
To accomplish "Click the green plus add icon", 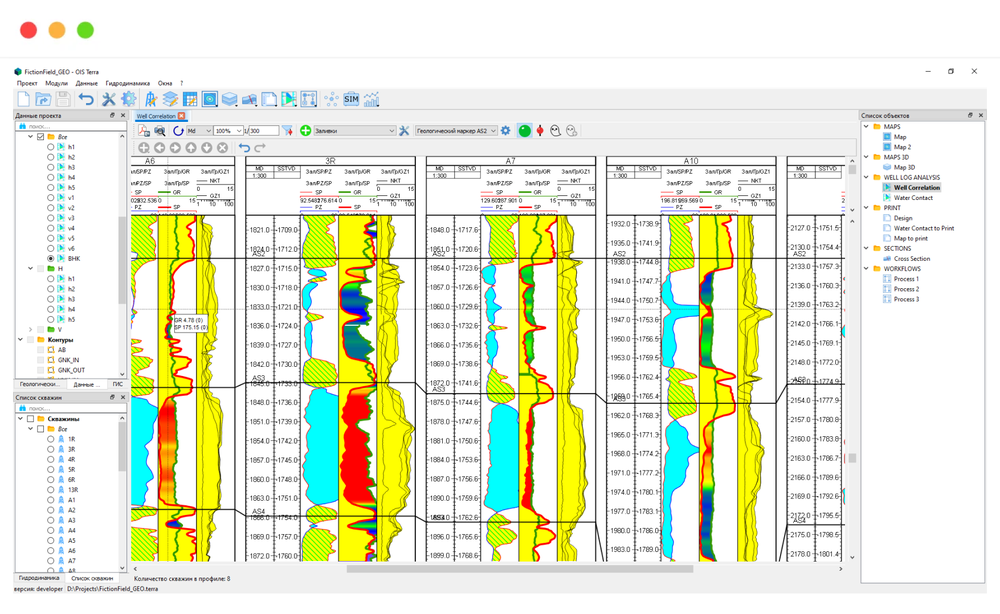I will pyautogui.click(x=306, y=131).
